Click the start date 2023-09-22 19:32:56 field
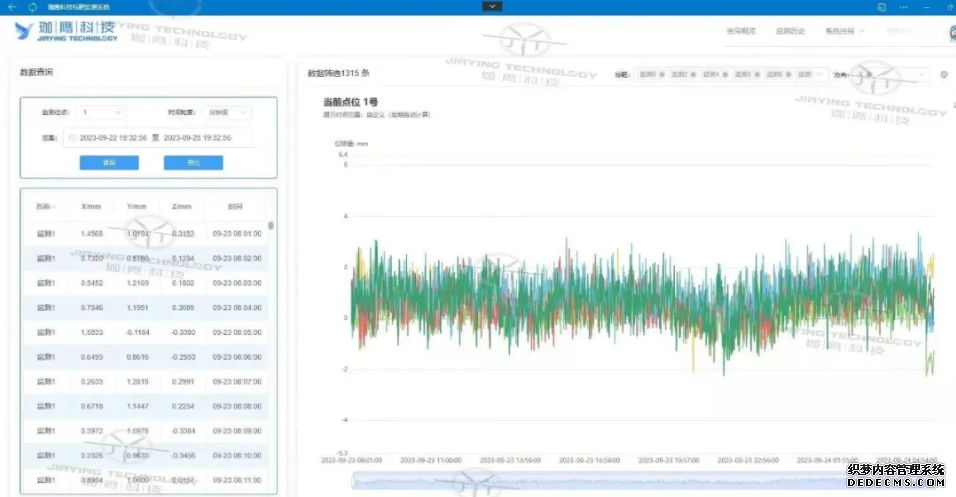Screen dimensions: 956x497 pos(113,138)
